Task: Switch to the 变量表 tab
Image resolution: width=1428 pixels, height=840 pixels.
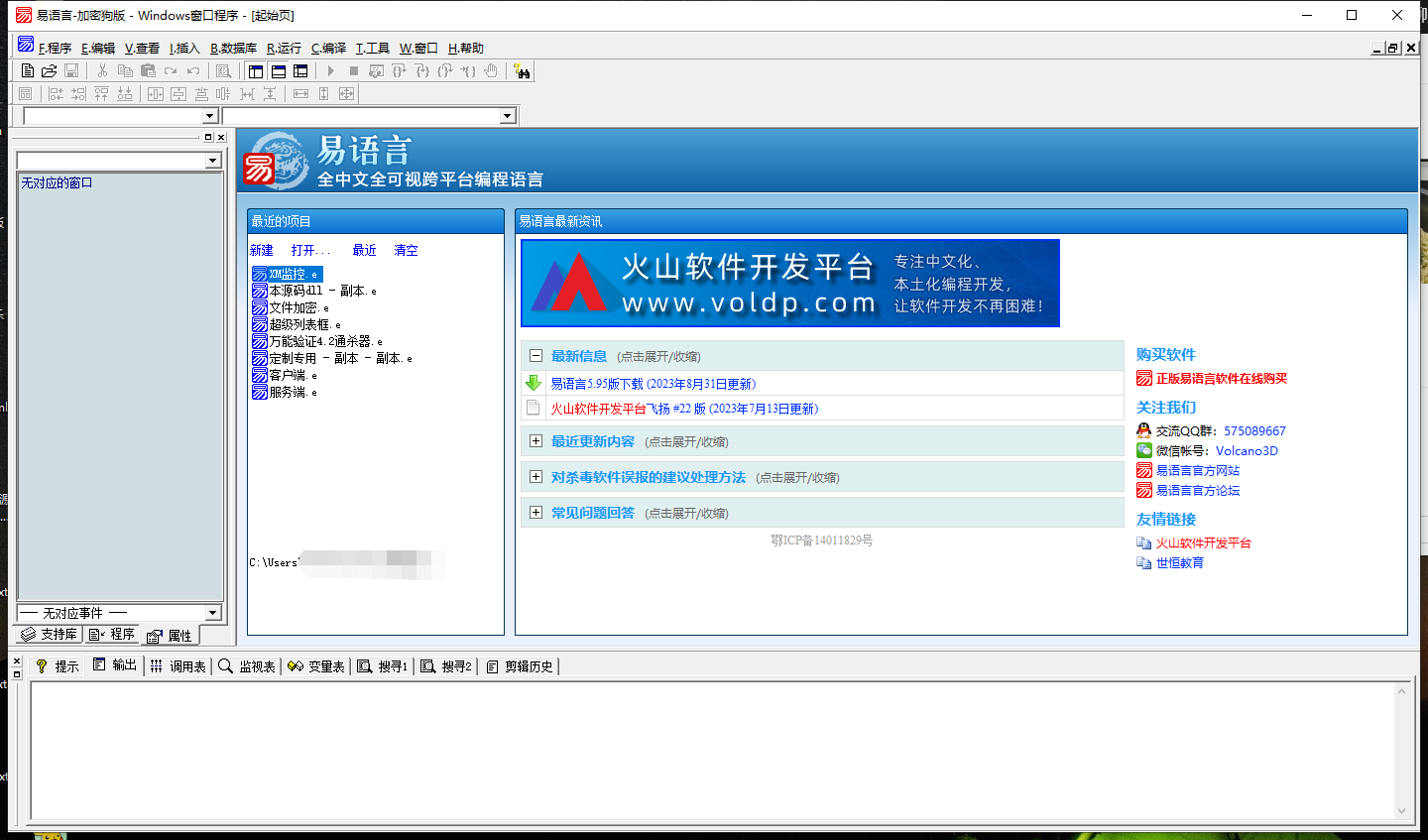Action: coord(316,666)
